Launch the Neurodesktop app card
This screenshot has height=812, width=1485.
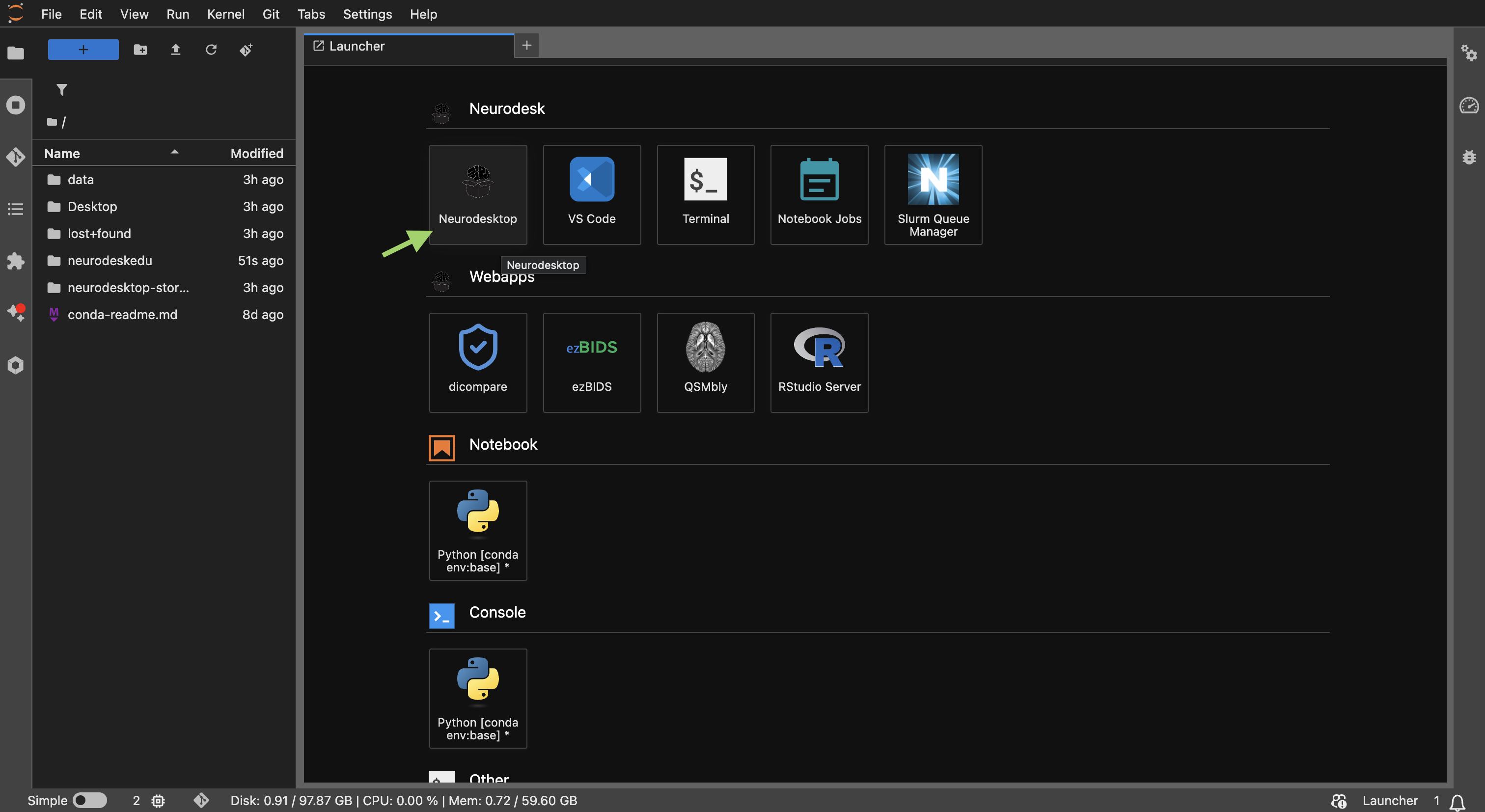point(478,195)
